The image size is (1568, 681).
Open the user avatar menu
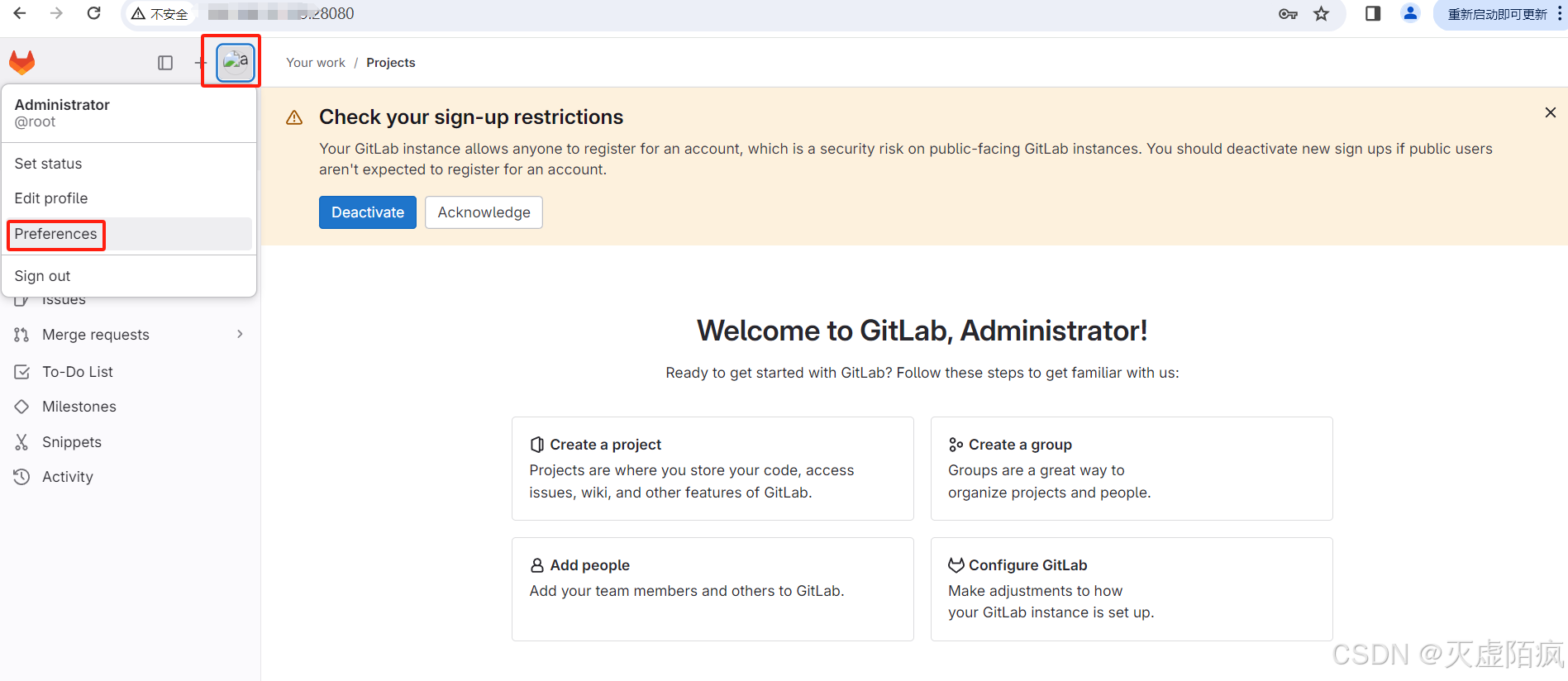coord(236,62)
